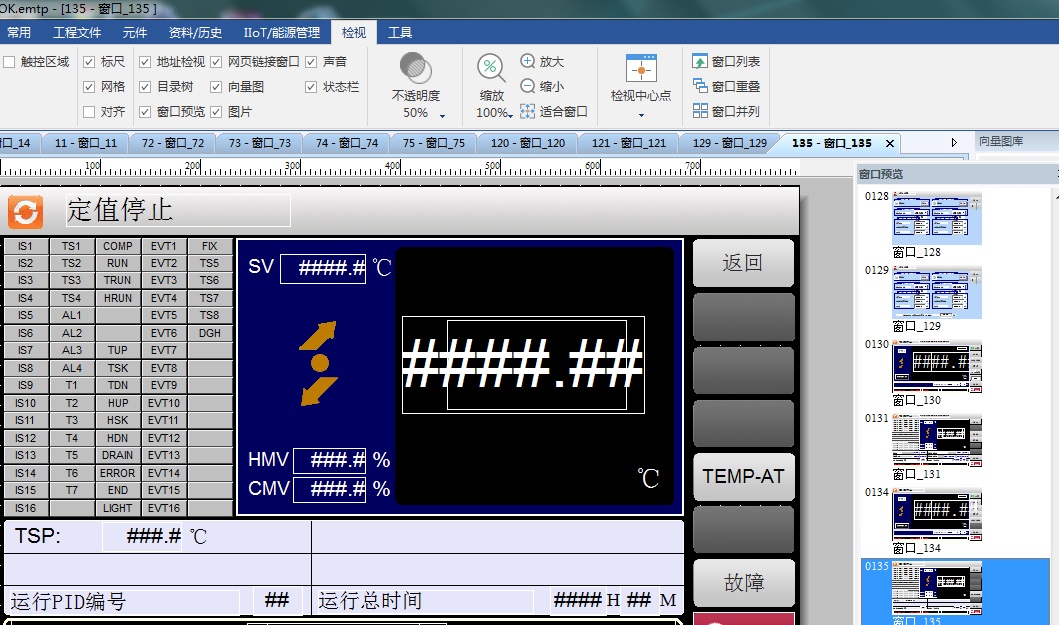
Task: Click the 缩小 zoom out icon
Action: (x=528, y=87)
